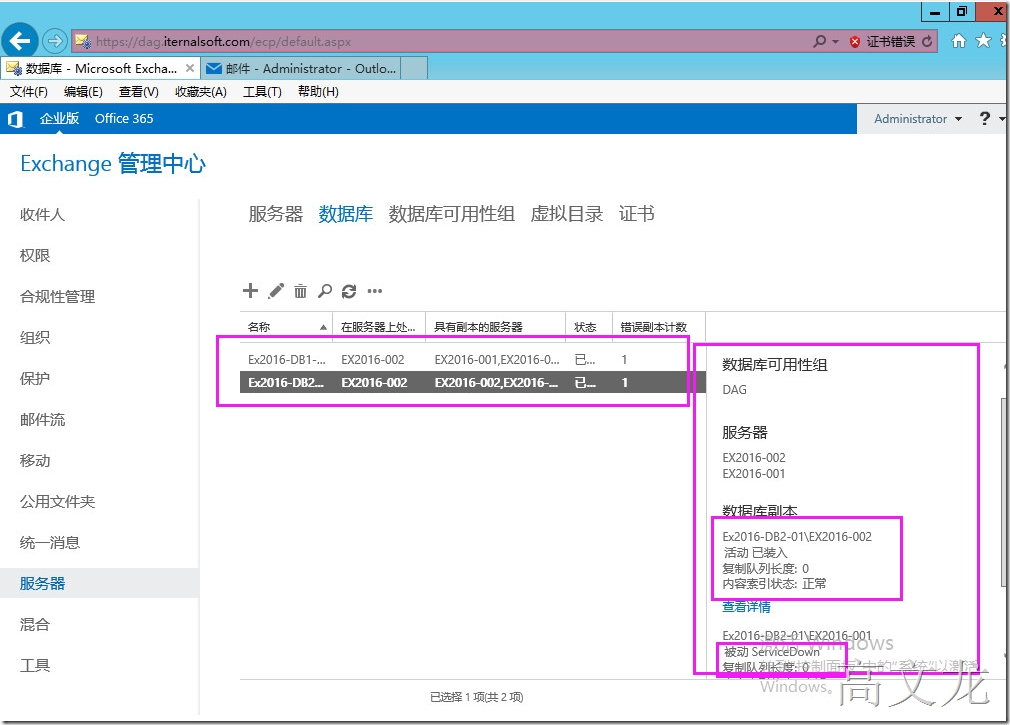1010x725 pixels.
Task: Click the browser Forward arrow button
Action: click(x=55, y=41)
